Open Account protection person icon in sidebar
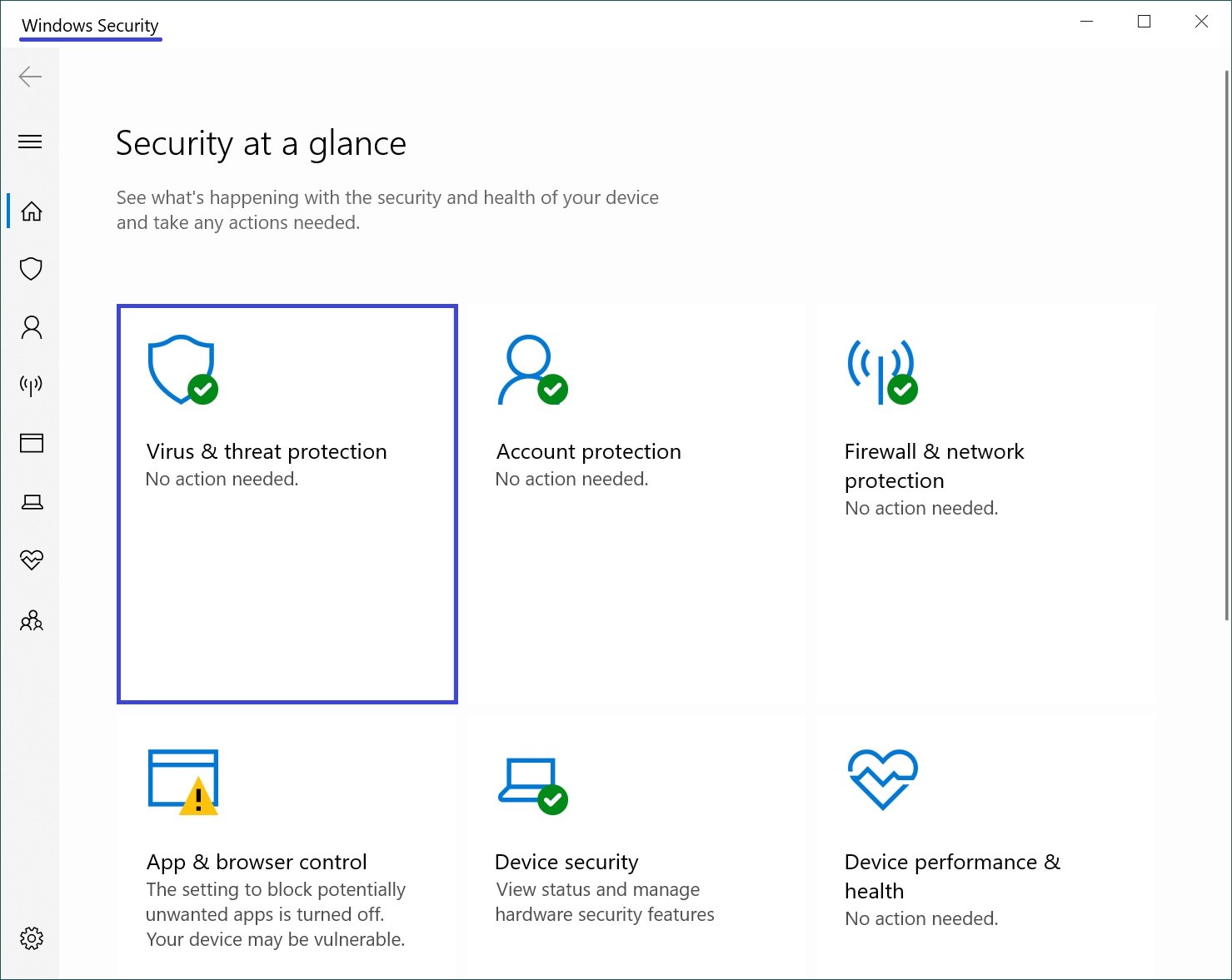Screen dimensions: 1232x980 click(x=31, y=327)
